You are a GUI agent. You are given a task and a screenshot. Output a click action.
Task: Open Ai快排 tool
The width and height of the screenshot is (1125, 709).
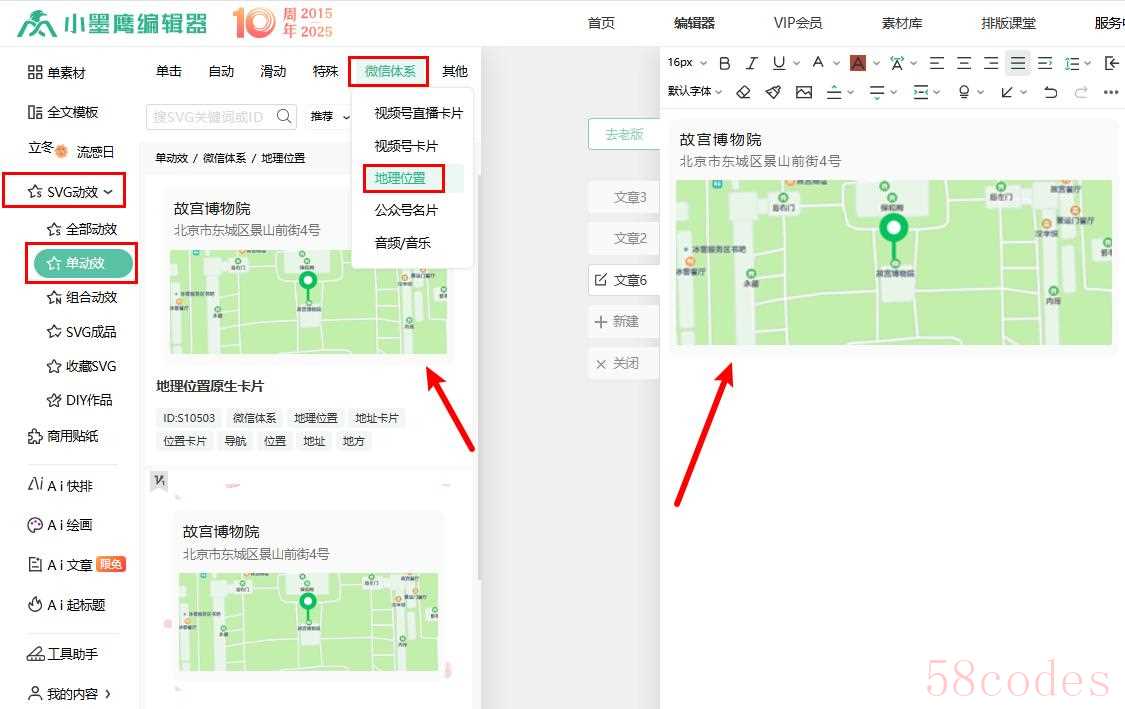(x=60, y=485)
